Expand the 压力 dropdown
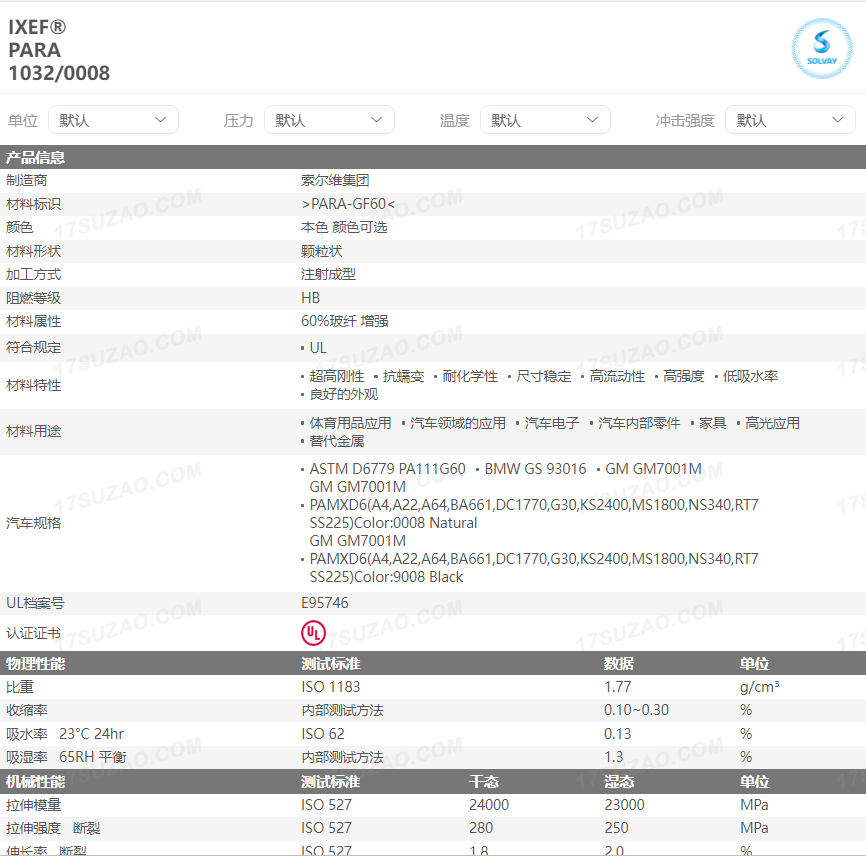 pos(329,120)
